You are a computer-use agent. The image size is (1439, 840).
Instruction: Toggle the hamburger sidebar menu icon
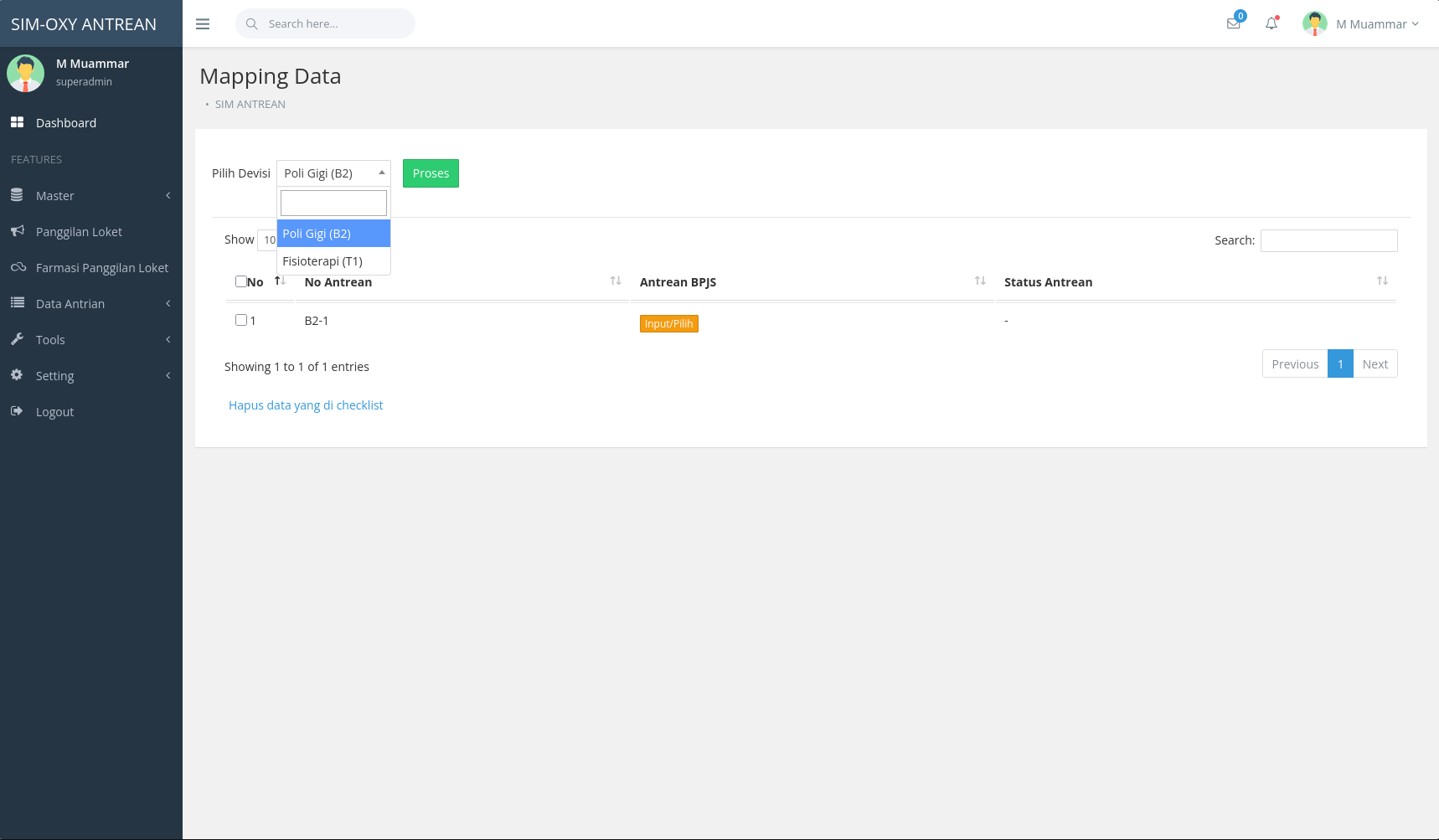point(203,24)
